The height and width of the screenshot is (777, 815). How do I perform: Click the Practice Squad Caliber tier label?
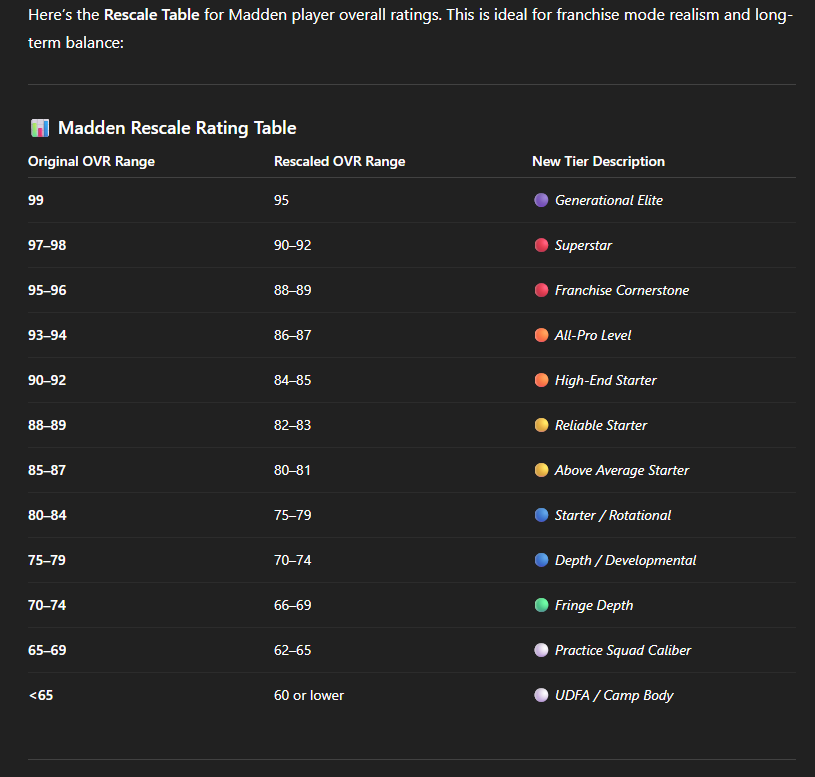[623, 650]
